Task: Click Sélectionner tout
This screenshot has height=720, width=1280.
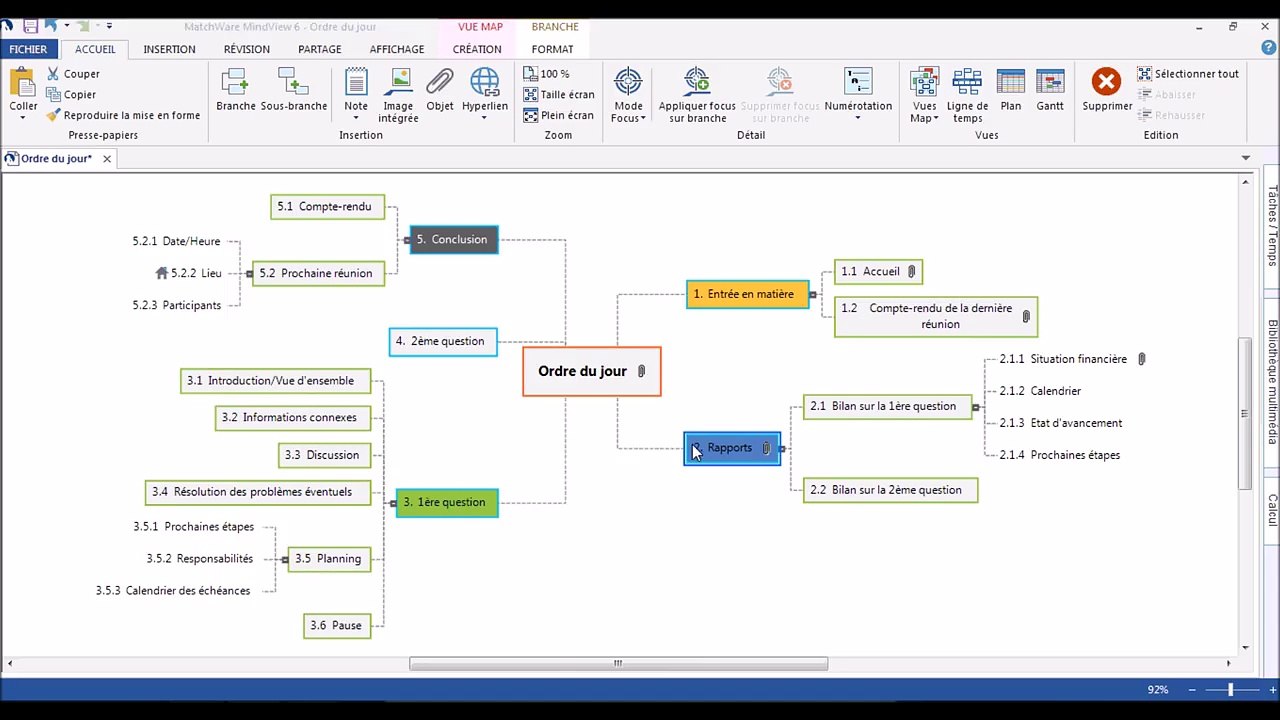Action: point(1188,74)
